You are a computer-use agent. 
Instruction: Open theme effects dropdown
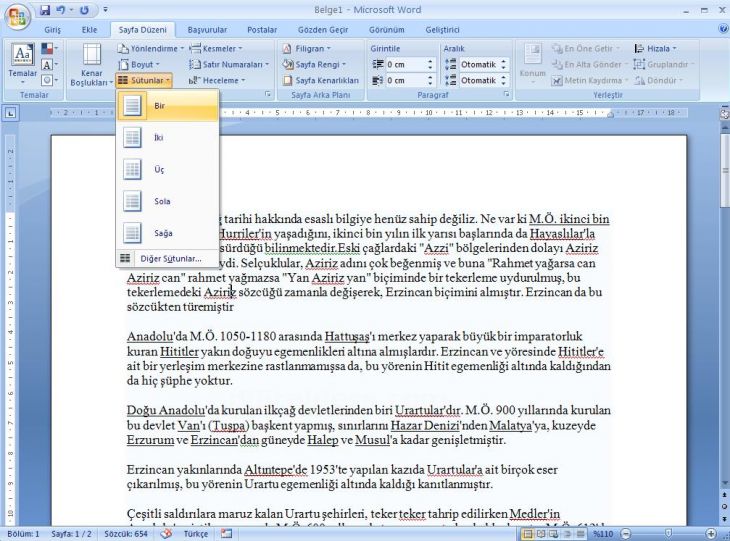(49, 80)
